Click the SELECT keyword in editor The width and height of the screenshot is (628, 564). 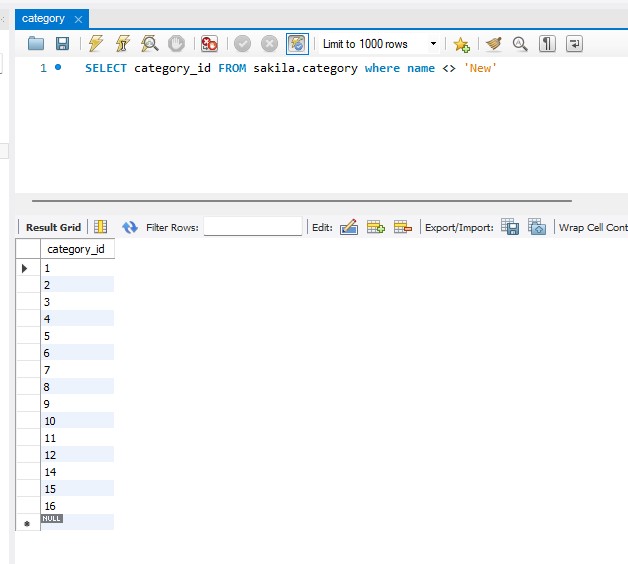106,68
